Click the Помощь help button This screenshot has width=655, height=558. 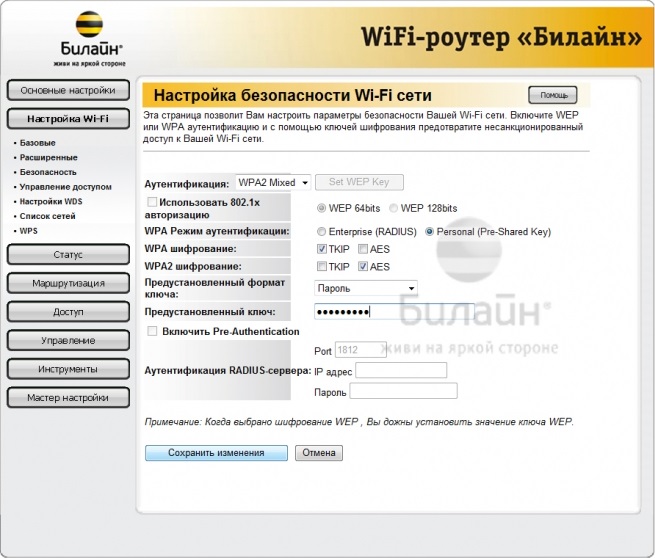553,95
